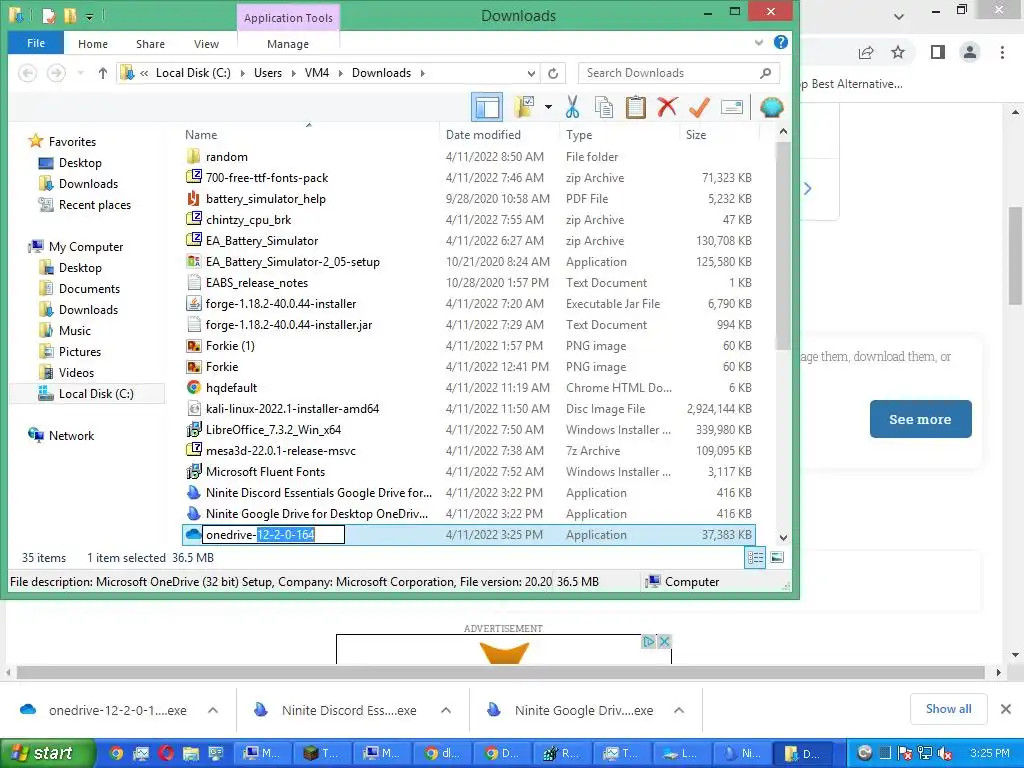The height and width of the screenshot is (768, 1024).
Task: Click Local Disk (C:) breadcrumb
Action: (x=193, y=73)
